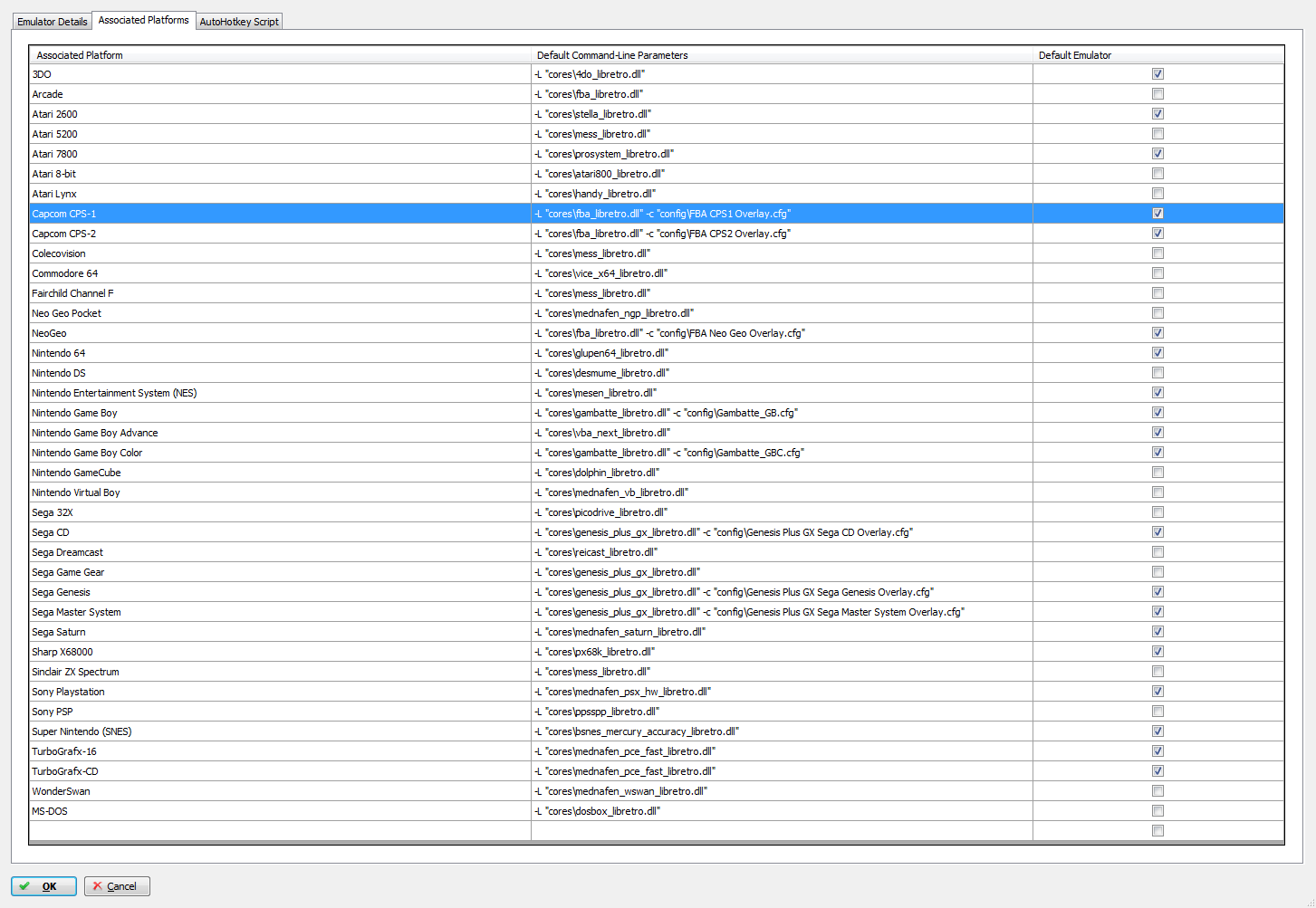Uncheck Default Emulator for Nintendo 64

click(1158, 353)
